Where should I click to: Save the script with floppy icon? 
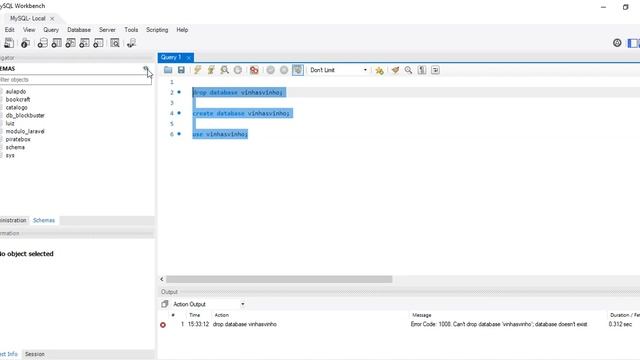tap(181, 70)
